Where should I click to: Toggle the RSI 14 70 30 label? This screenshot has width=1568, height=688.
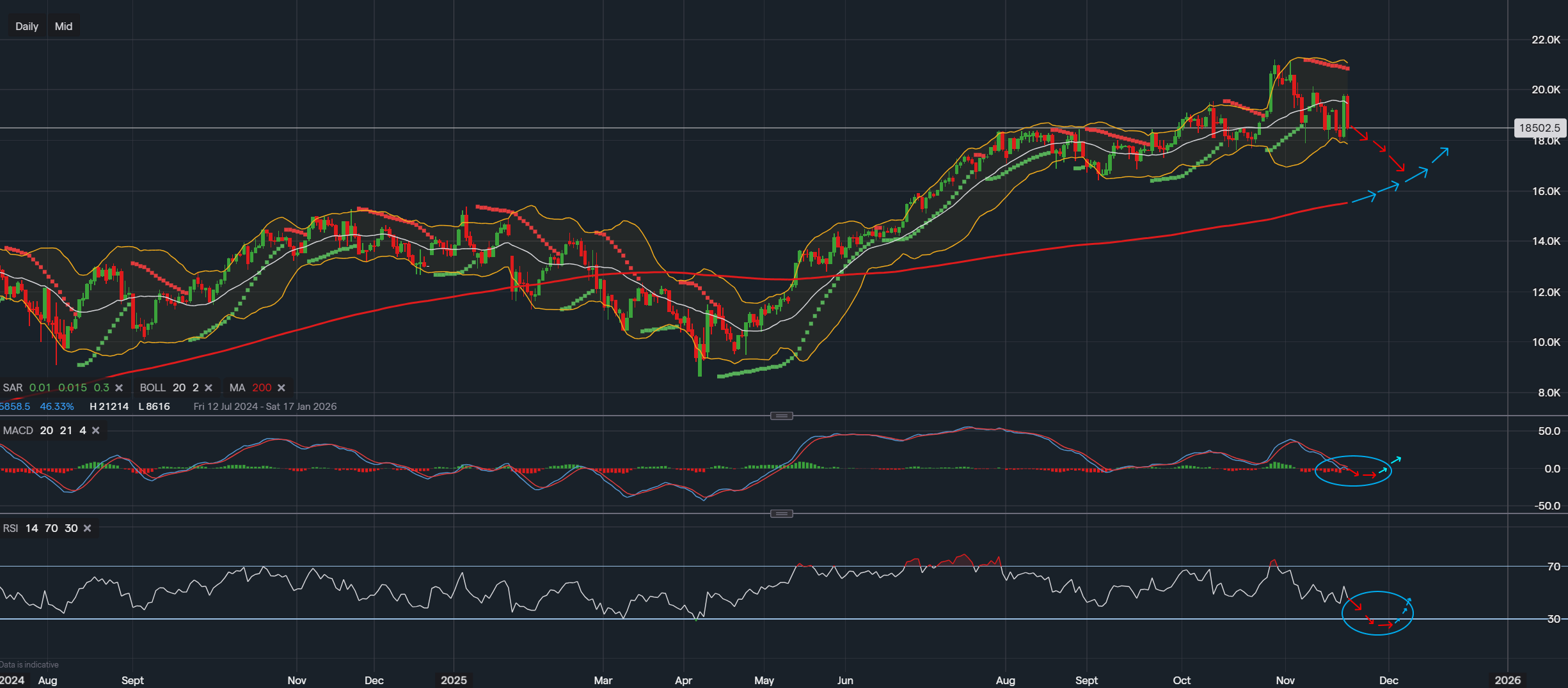point(10,528)
